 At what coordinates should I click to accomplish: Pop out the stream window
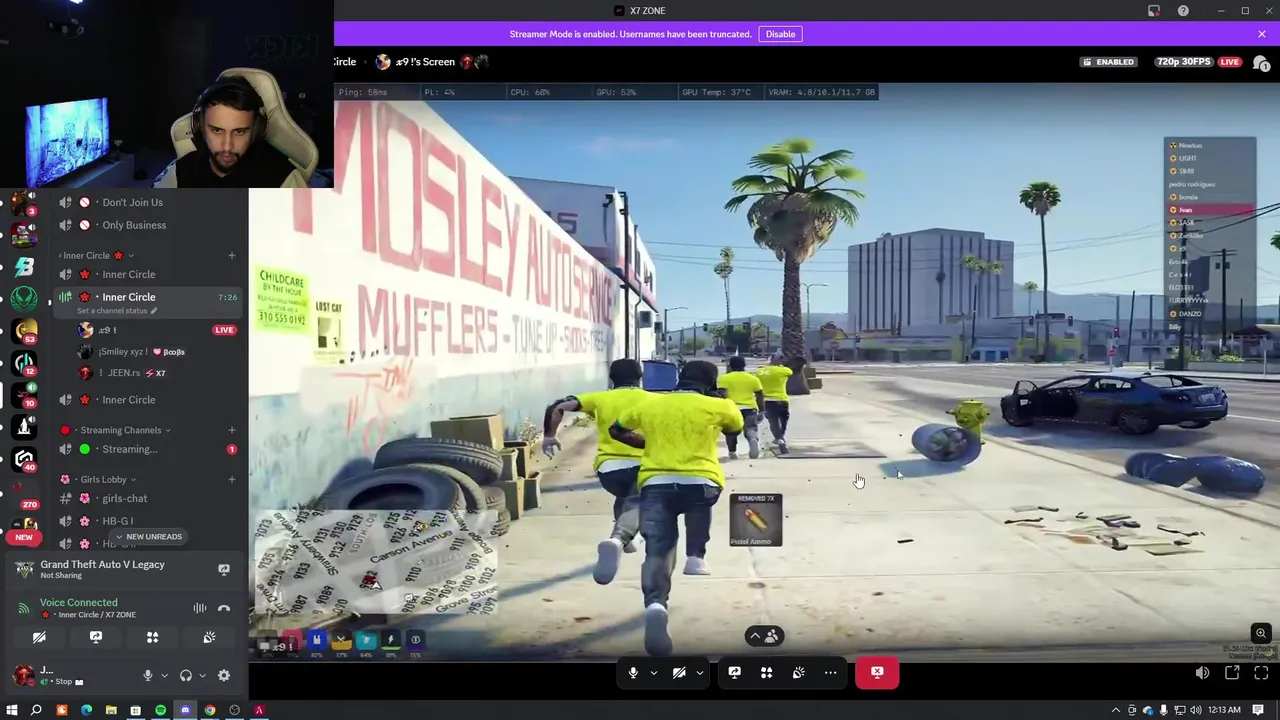pos(1232,673)
